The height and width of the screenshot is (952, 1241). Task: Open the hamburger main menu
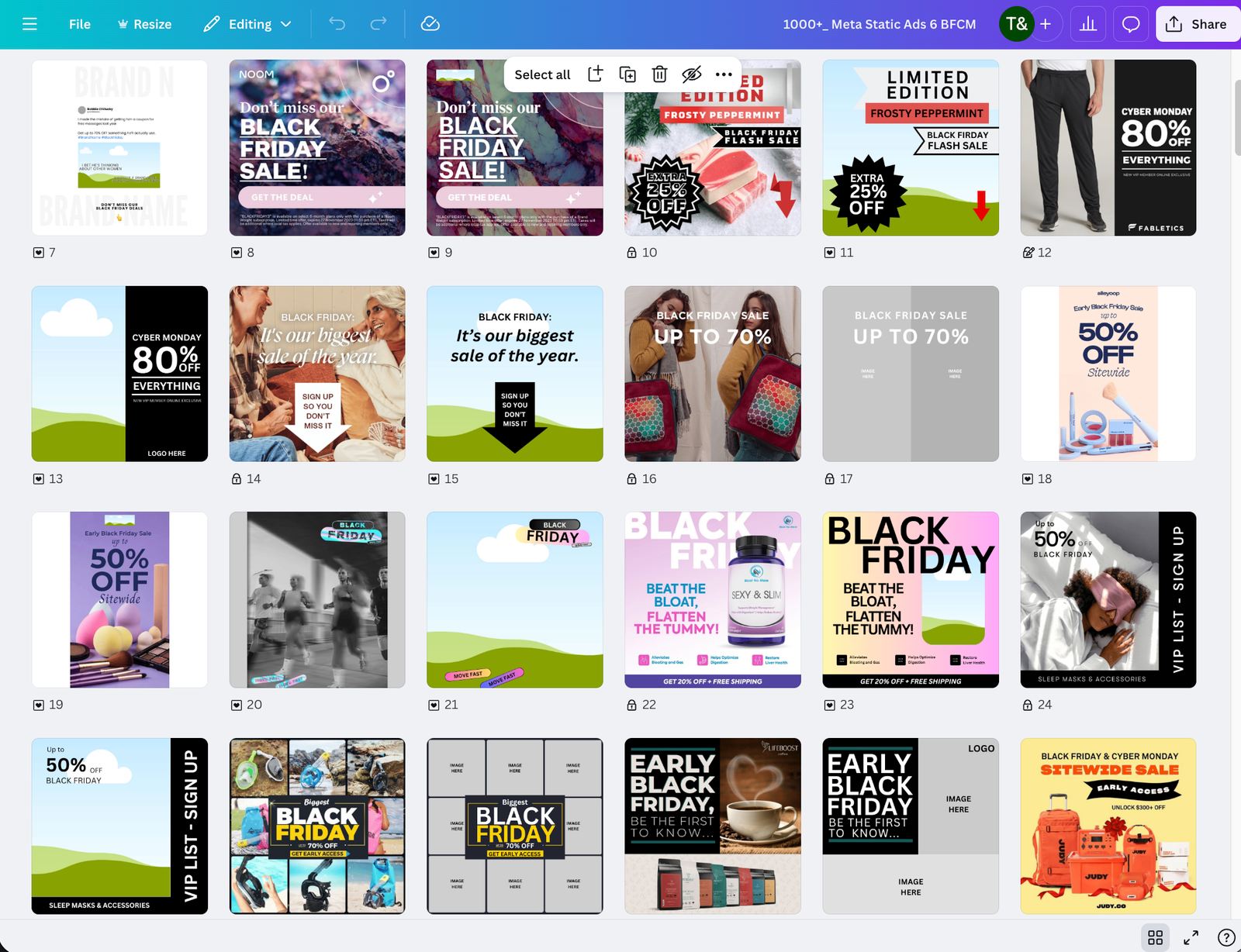[x=29, y=24]
